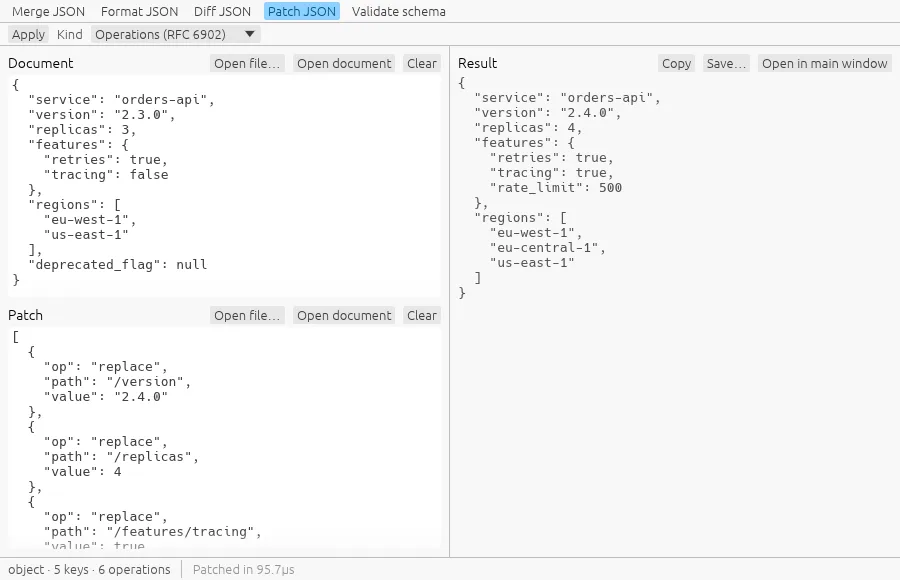
Task: Copy the Result output
Action: click(x=676, y=64)
